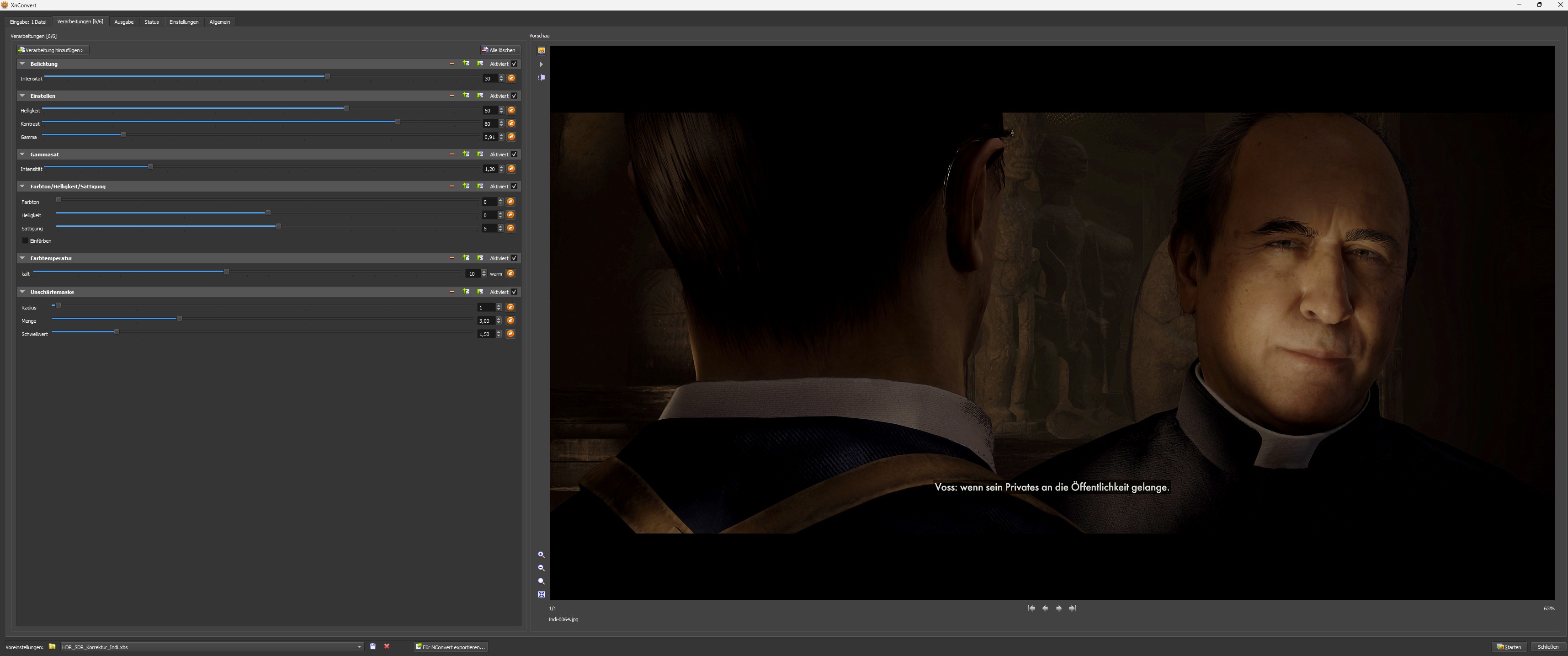Screen dimensions: 1568x656
Task: Uncheck Aktiviert for the Gammasat action
Action: coord(514,154)
